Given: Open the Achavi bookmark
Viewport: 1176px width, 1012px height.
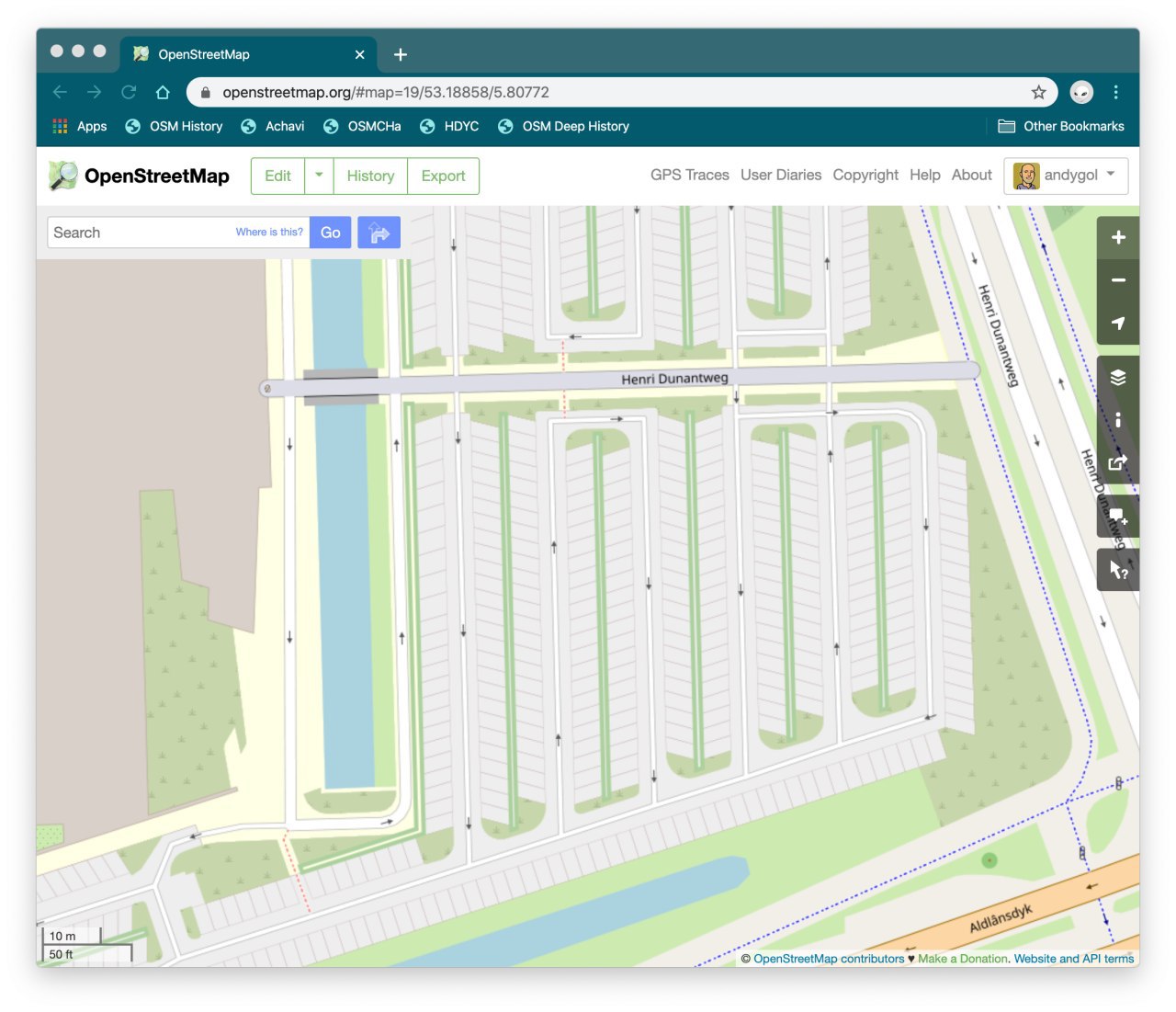Looking at the screenshot, I should click(272, 126).
